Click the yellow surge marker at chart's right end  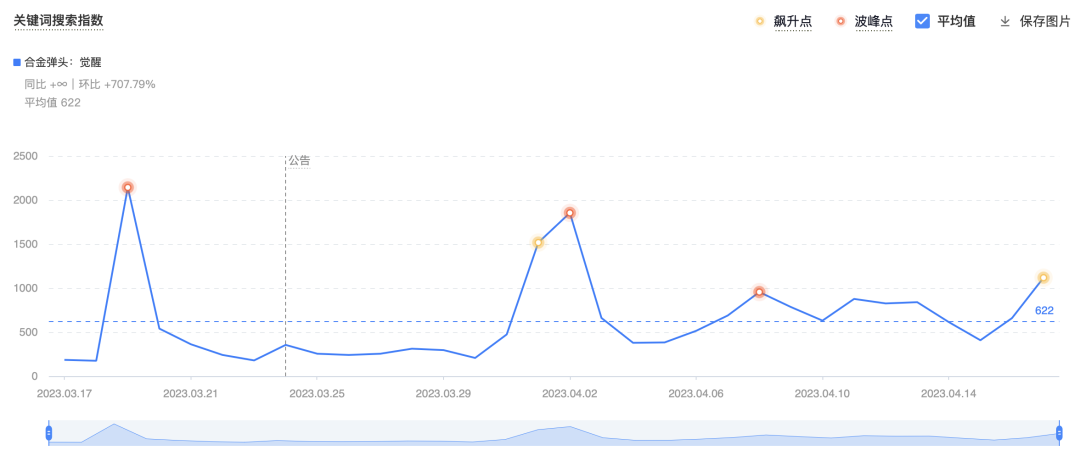tap(1043, 278)
